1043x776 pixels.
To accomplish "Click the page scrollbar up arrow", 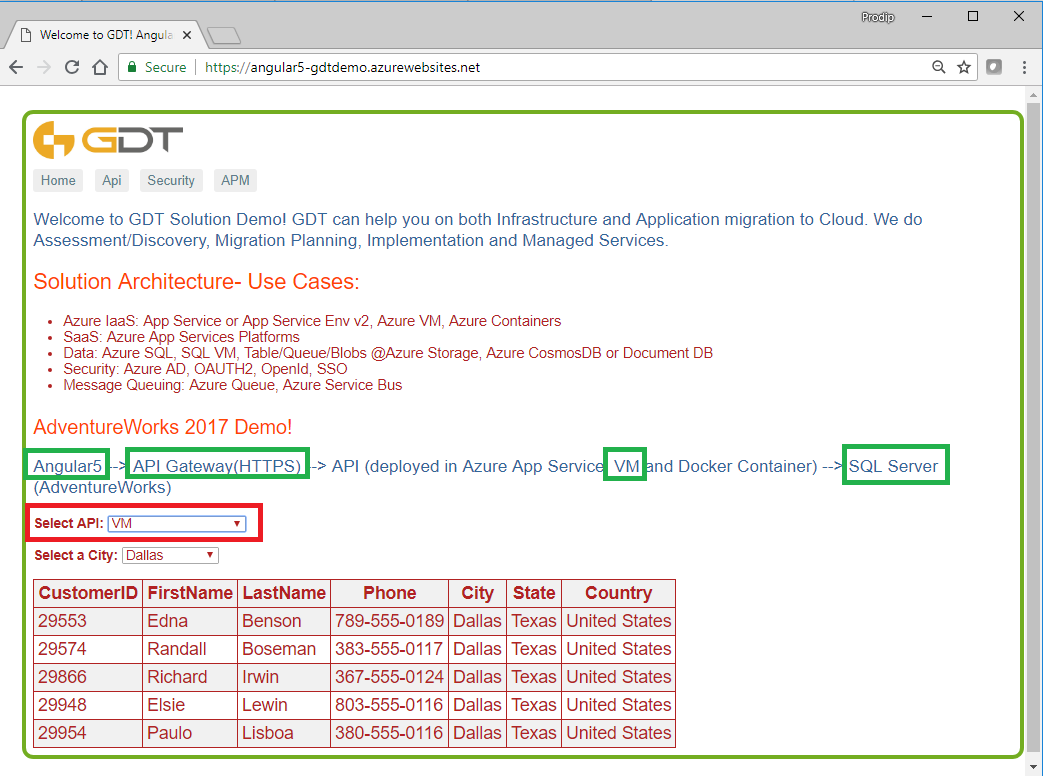I will pyautogui.click(x=1033, y=95).
